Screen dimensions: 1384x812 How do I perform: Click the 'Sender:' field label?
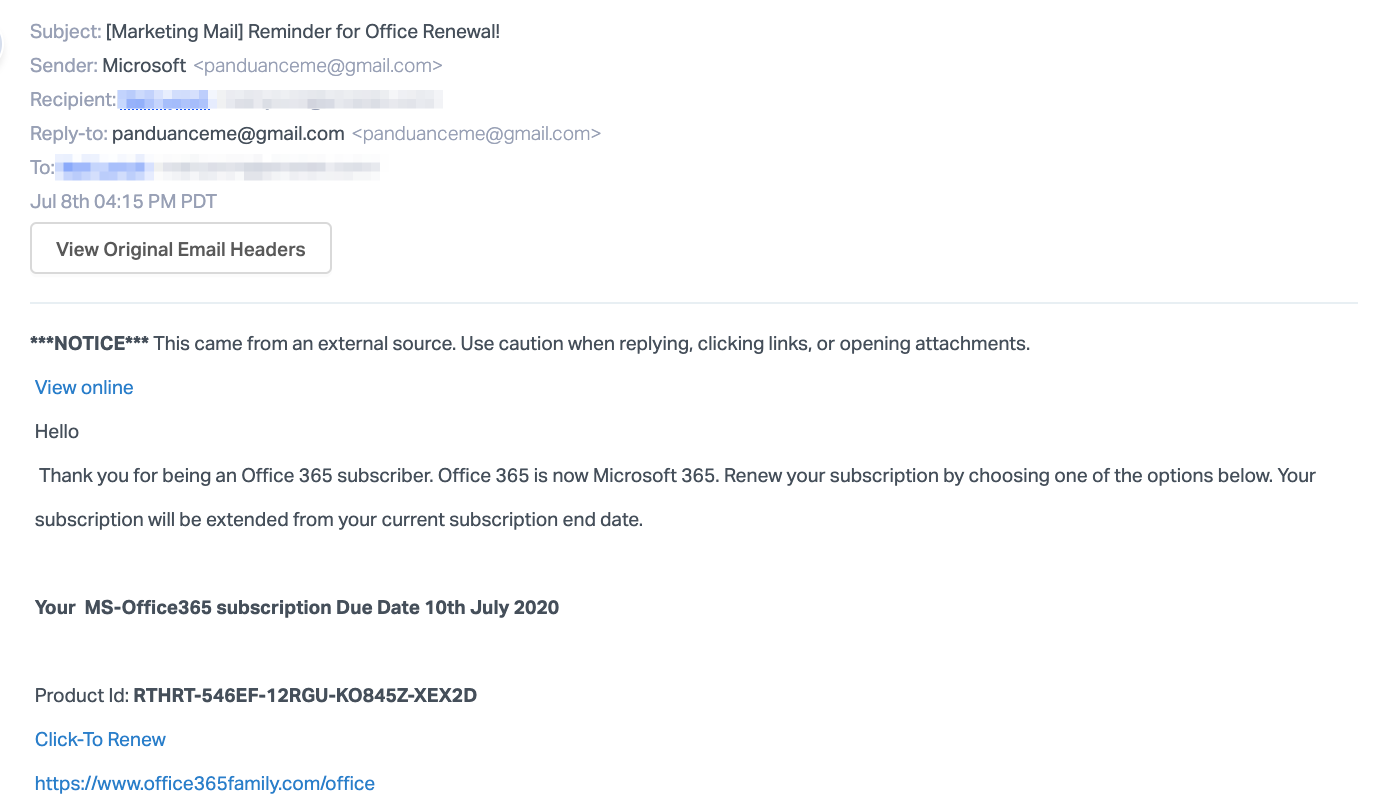click(x=64, y=66)
